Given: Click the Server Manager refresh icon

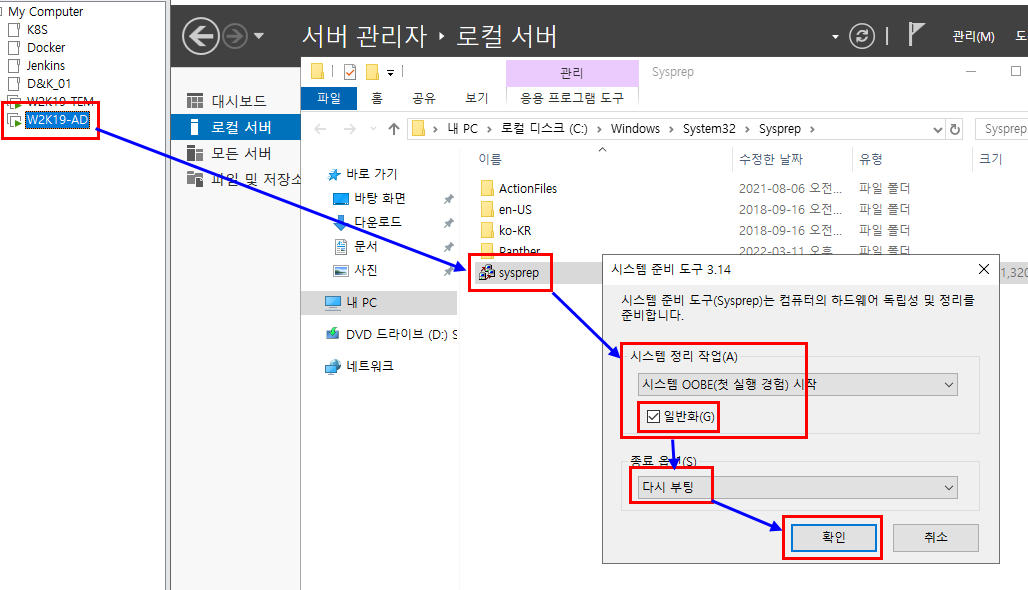Looking at the screenshot, I should pyautogui.click(x=861, y=36).
